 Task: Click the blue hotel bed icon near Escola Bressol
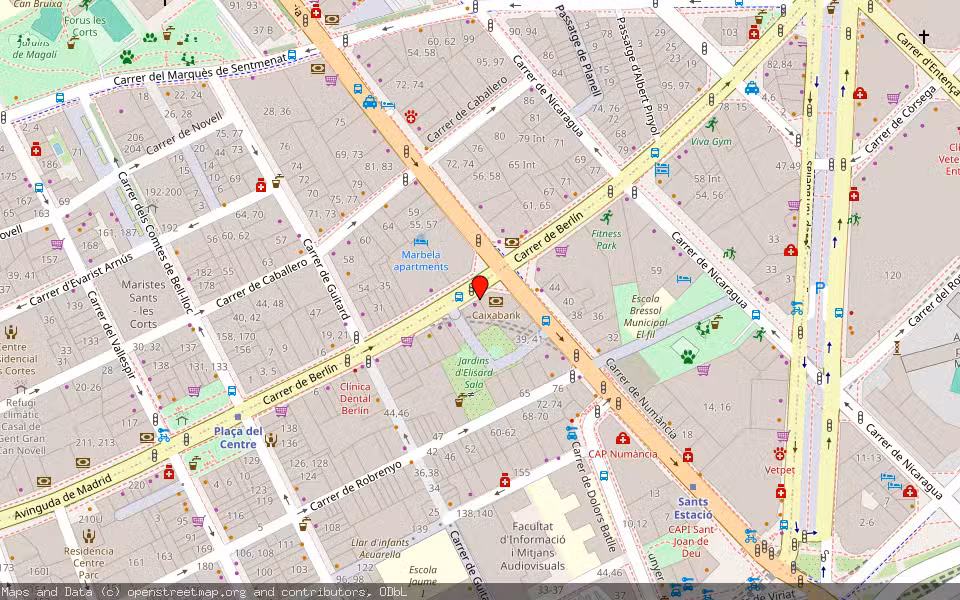pos(683,277)
